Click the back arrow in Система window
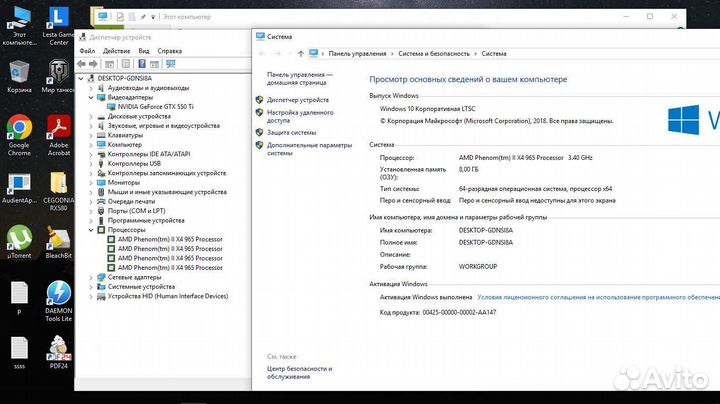 click(262, 54)
